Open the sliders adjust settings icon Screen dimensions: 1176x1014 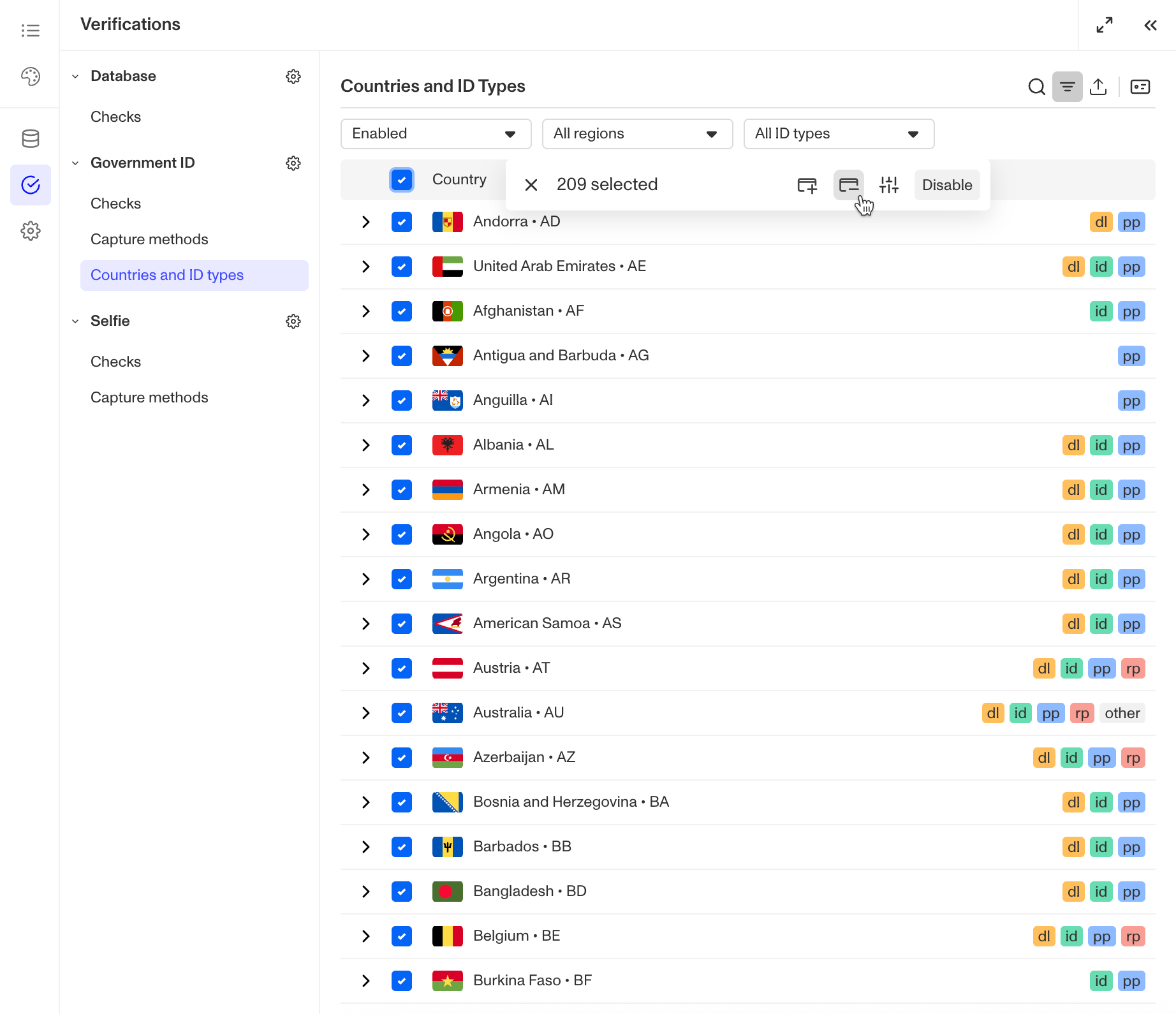click(889, 185)
